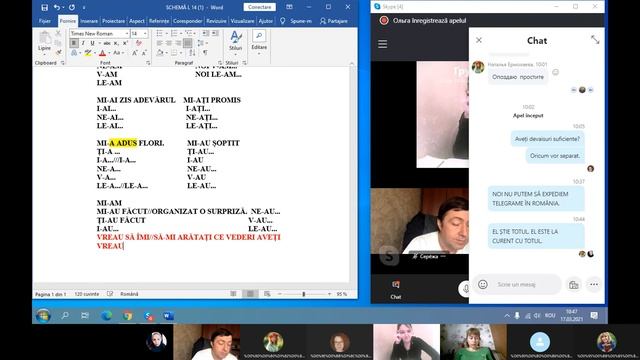Open the Stiluri styles gallery
Screen dimensions: 640x360
tap(236, 42)
